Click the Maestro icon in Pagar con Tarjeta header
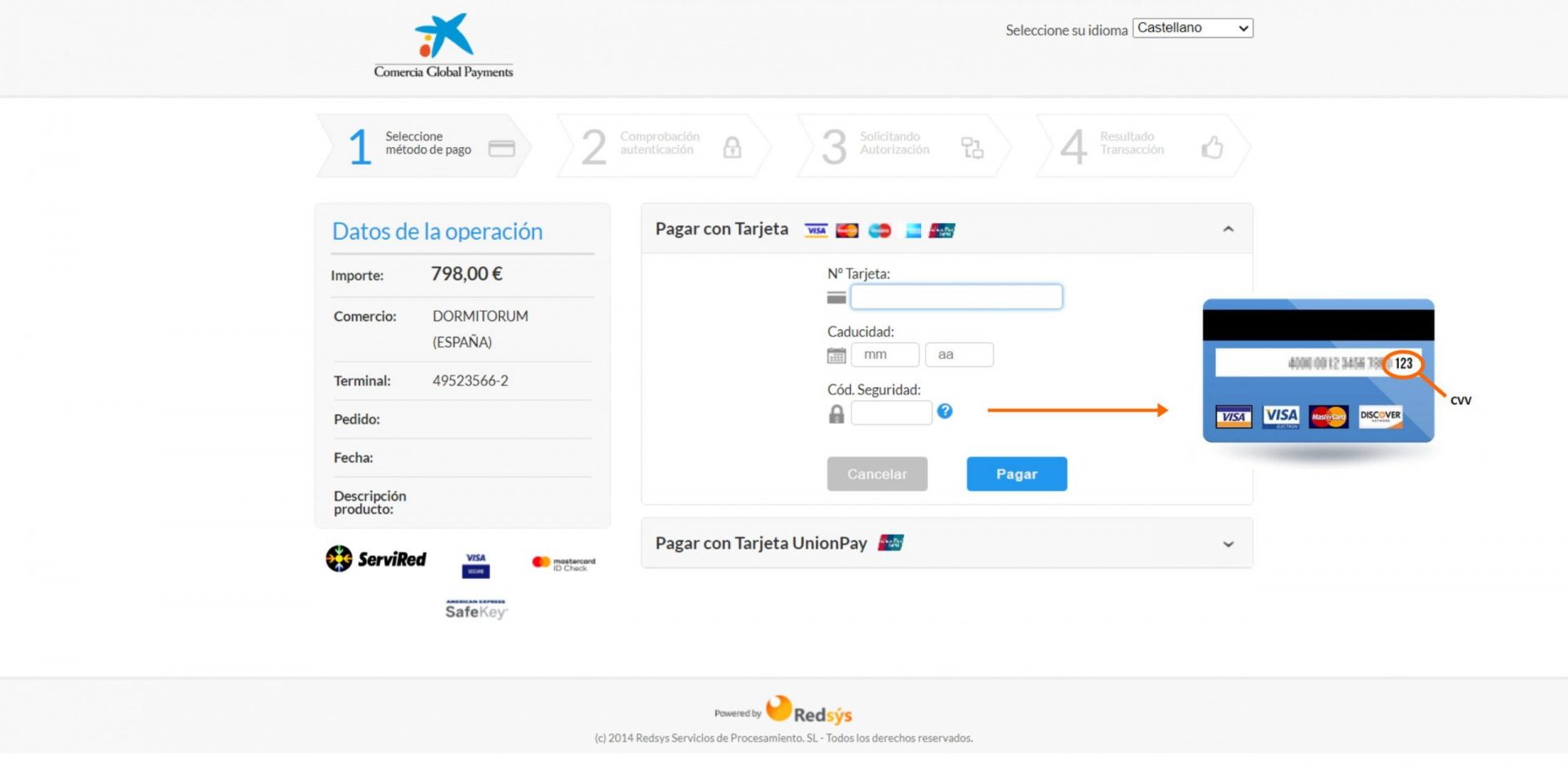The width and height of the screenshot is (1568, 765). coord(880,230)
